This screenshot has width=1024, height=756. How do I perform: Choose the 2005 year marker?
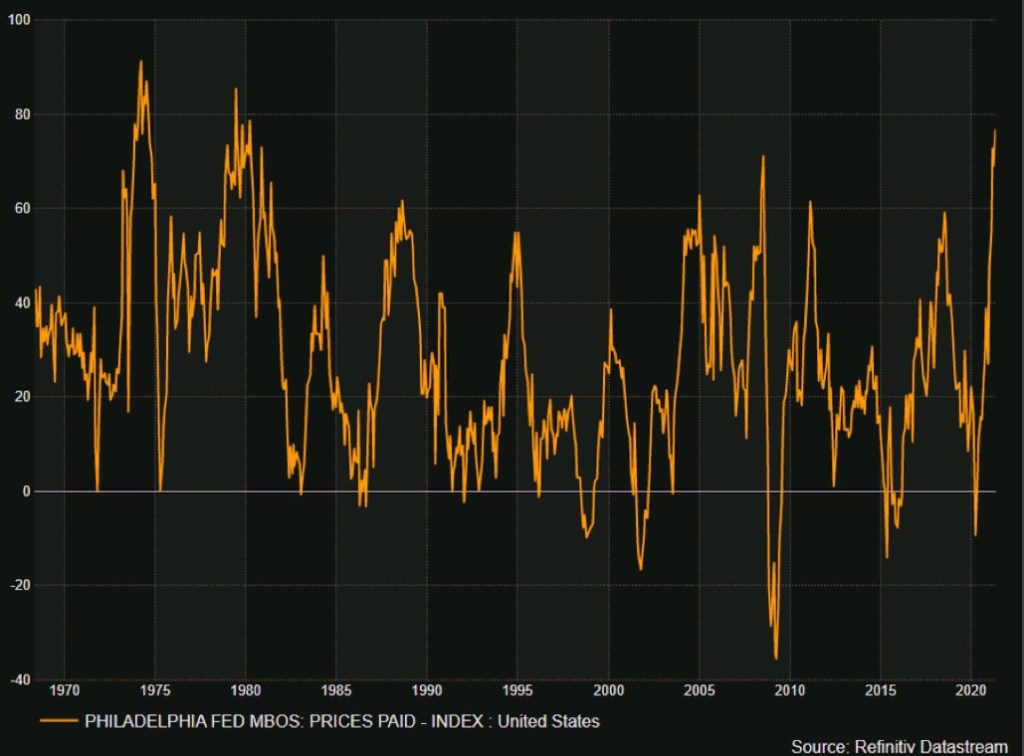tap(699, 690)
